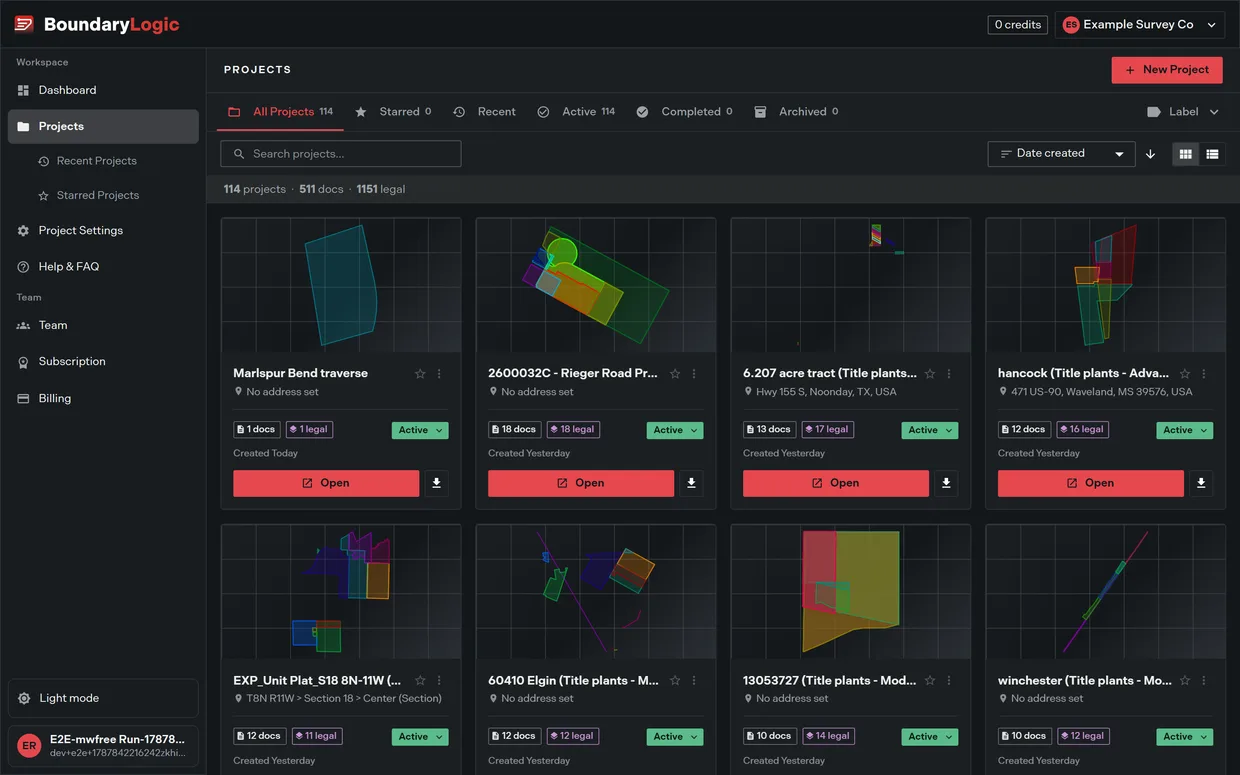1240x775 pixels.
Task: Select the Archived tab
Action: point(797,112)
